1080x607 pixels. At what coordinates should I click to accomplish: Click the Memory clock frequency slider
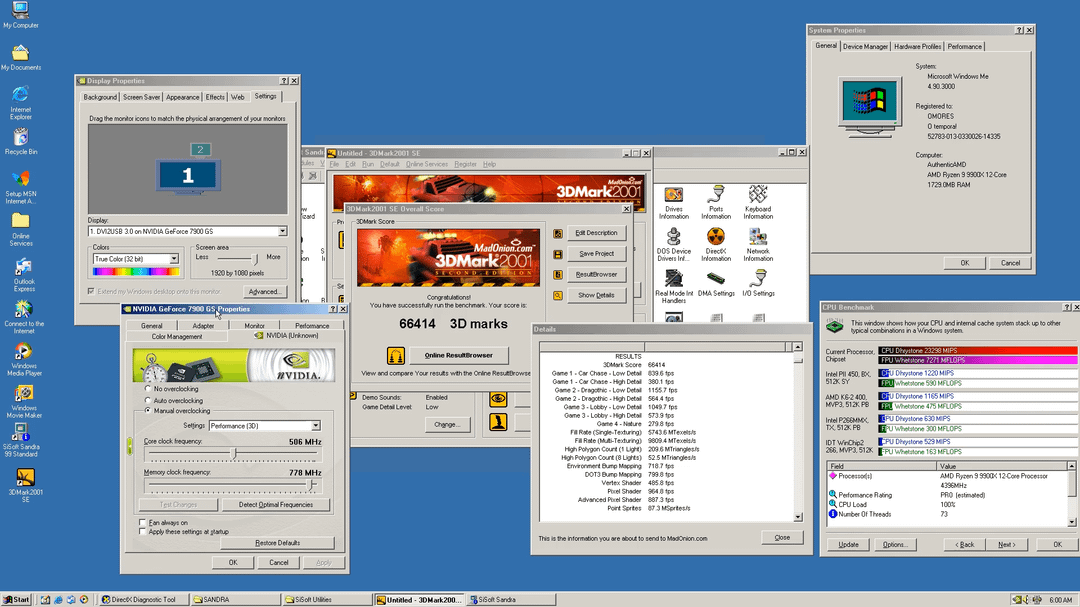(x=311, y=485)
